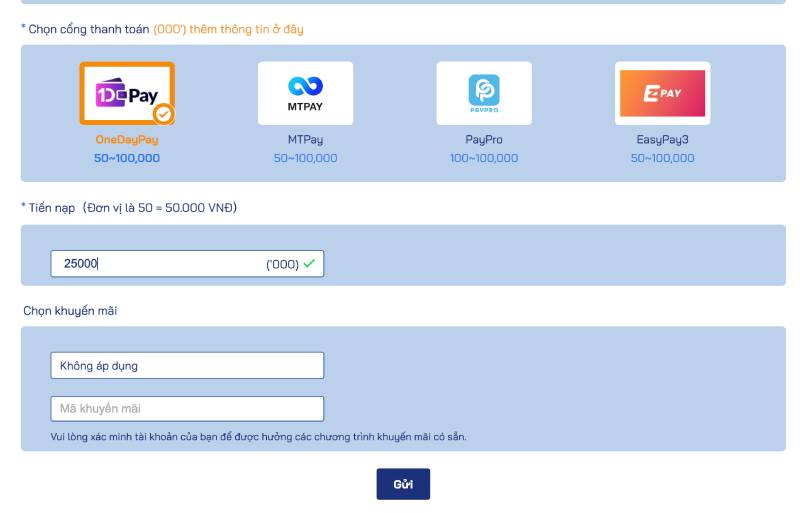
Task: Click the orange checkmark badge on OneDayPay
Action: click(x=163, y=114)
